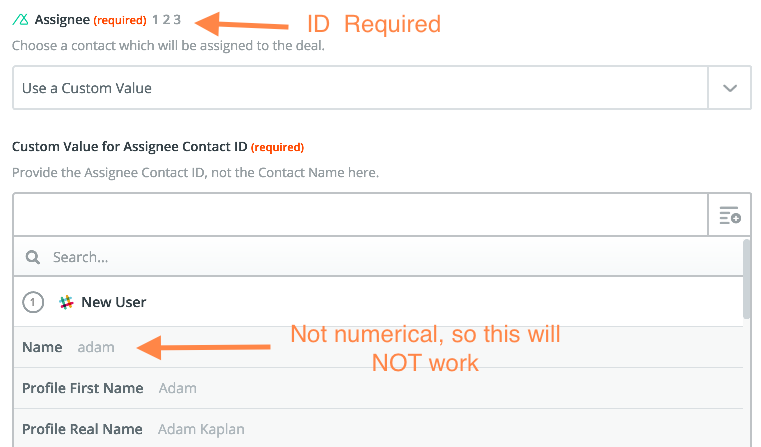Viewport: 761px width, 447px height.
Task: Focus the Search... field in the dropdown list
Action: click(378, 257)
